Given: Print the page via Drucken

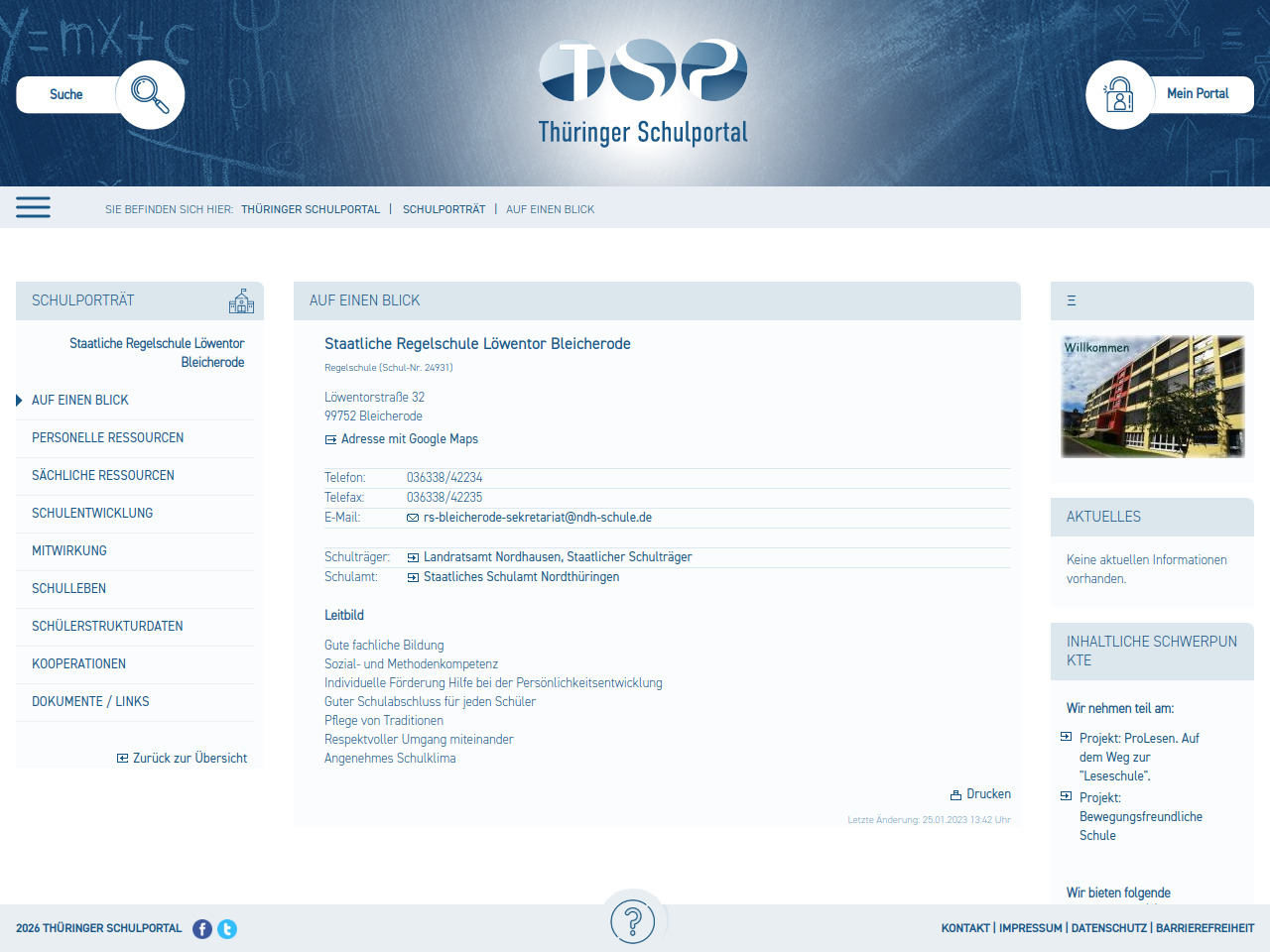Looking at the screenshot, I should (x=980, y=794).
